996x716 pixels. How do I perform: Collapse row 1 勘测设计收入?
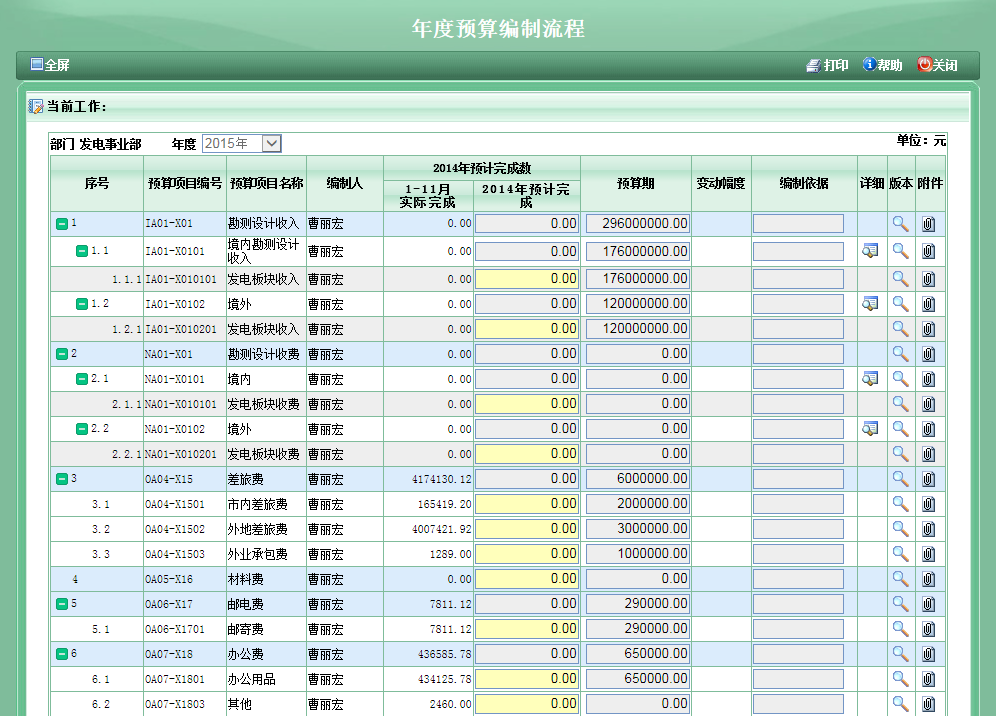(x=62, y=224)
